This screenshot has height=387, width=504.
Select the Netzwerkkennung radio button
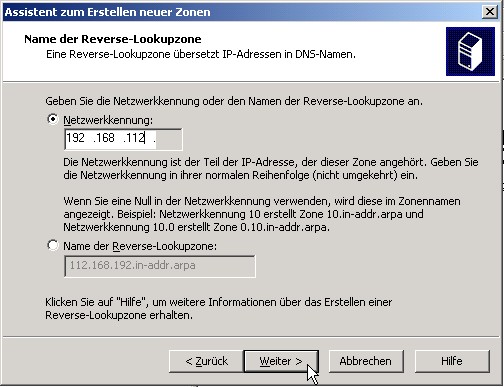tap(53, 119)
